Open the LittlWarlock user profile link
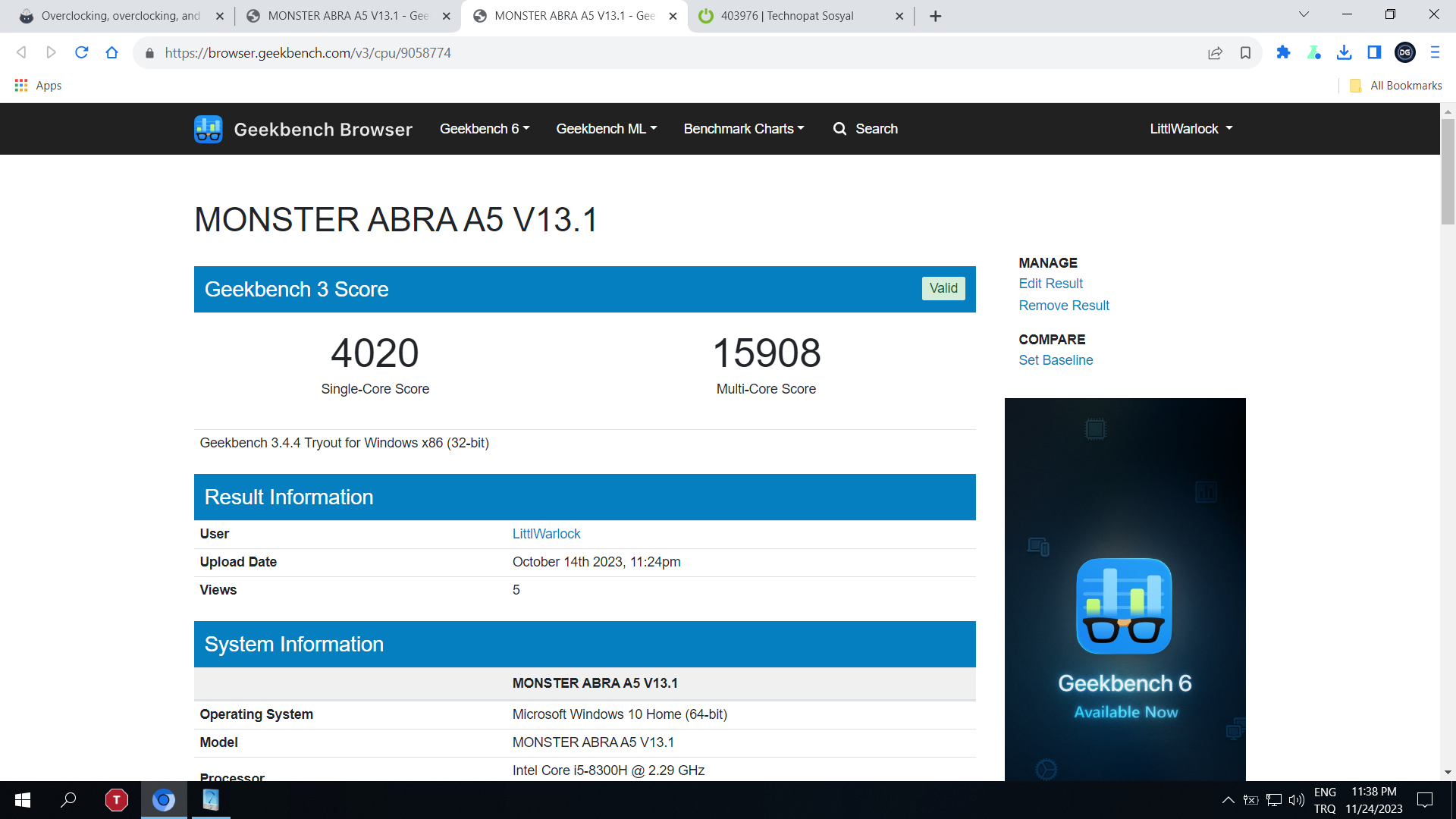The width and height of the screenshot is (1456, 819). click(546, 534)
